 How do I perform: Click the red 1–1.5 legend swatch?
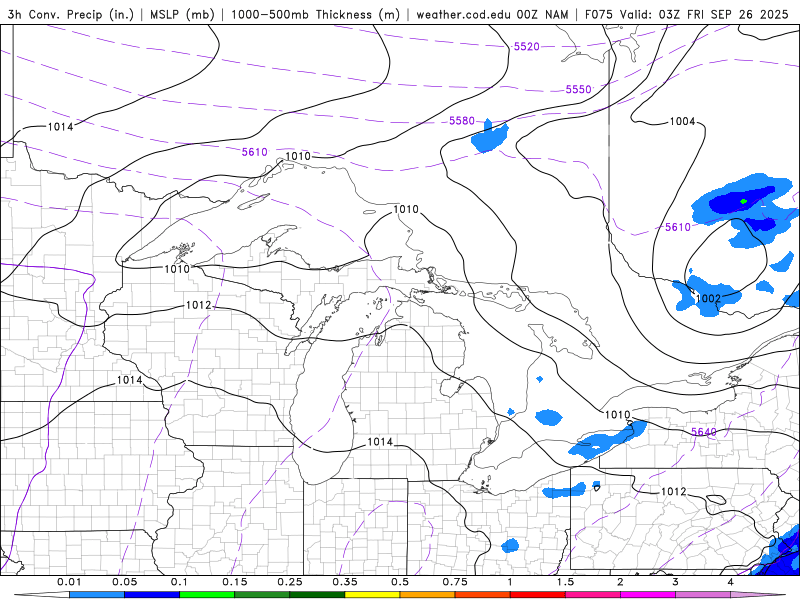(538, 595)
